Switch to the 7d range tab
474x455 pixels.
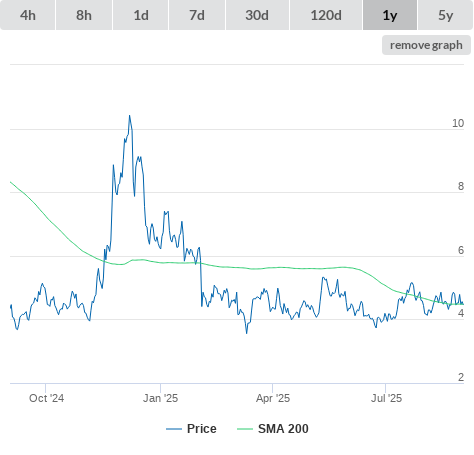tap(197, 15)
